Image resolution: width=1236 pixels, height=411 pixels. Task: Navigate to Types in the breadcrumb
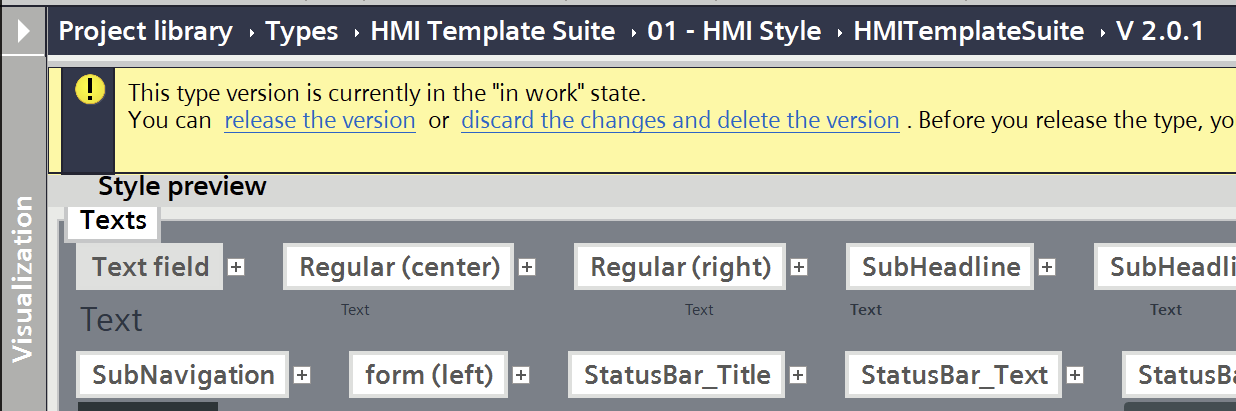(x=302, y=31)
